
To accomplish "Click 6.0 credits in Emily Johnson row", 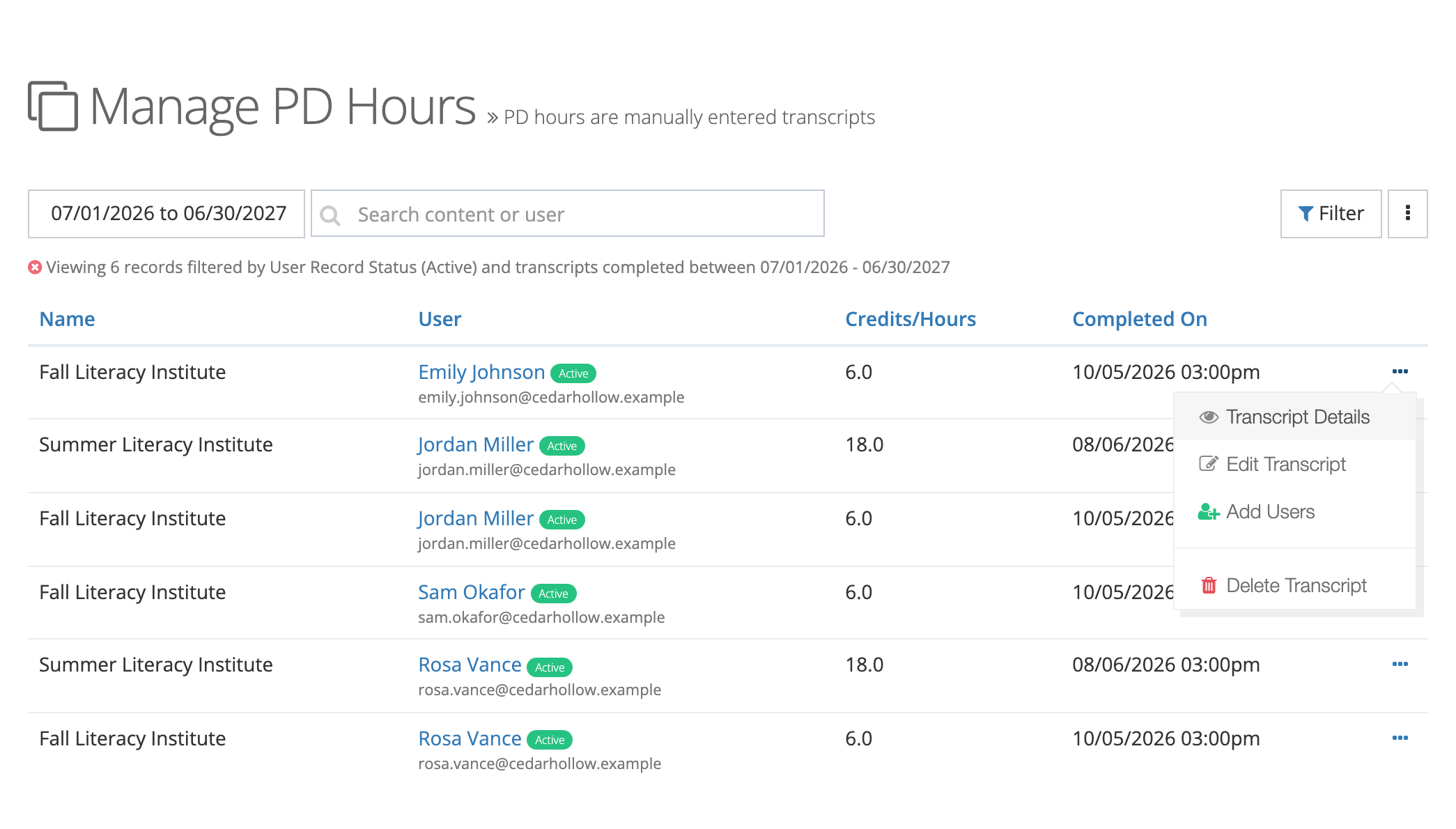I will pyautogui.click(x=859, y=372).
